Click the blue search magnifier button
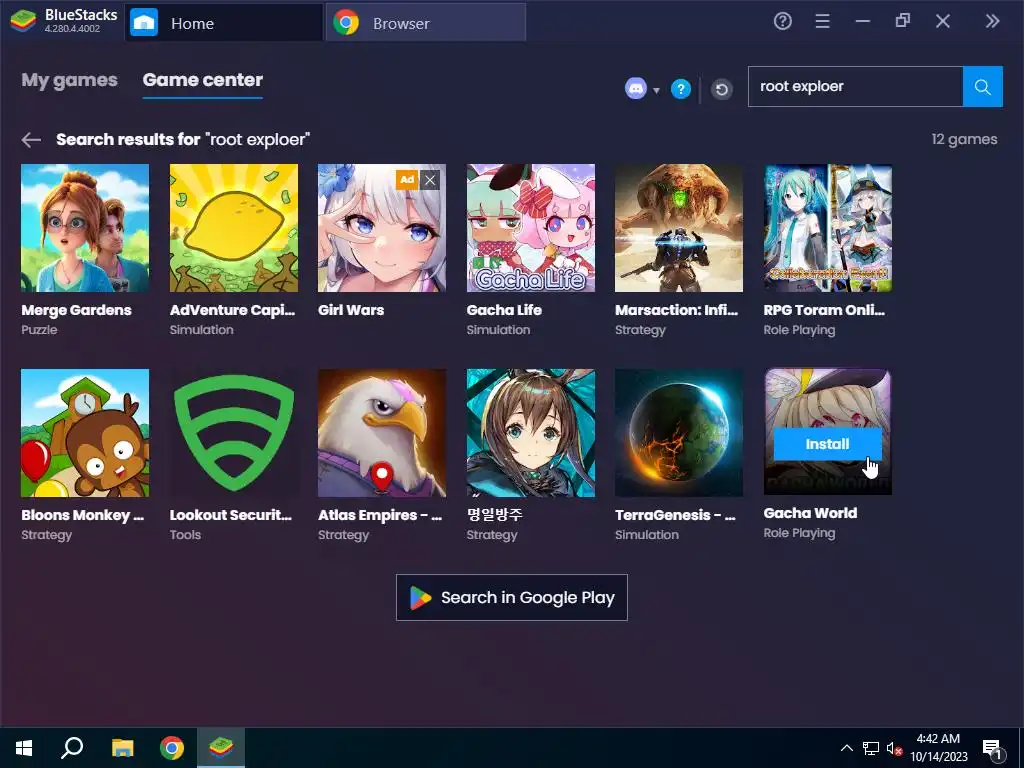This screenshot has width=1024, height=768. pyautogui.click(x=982, y=86)
